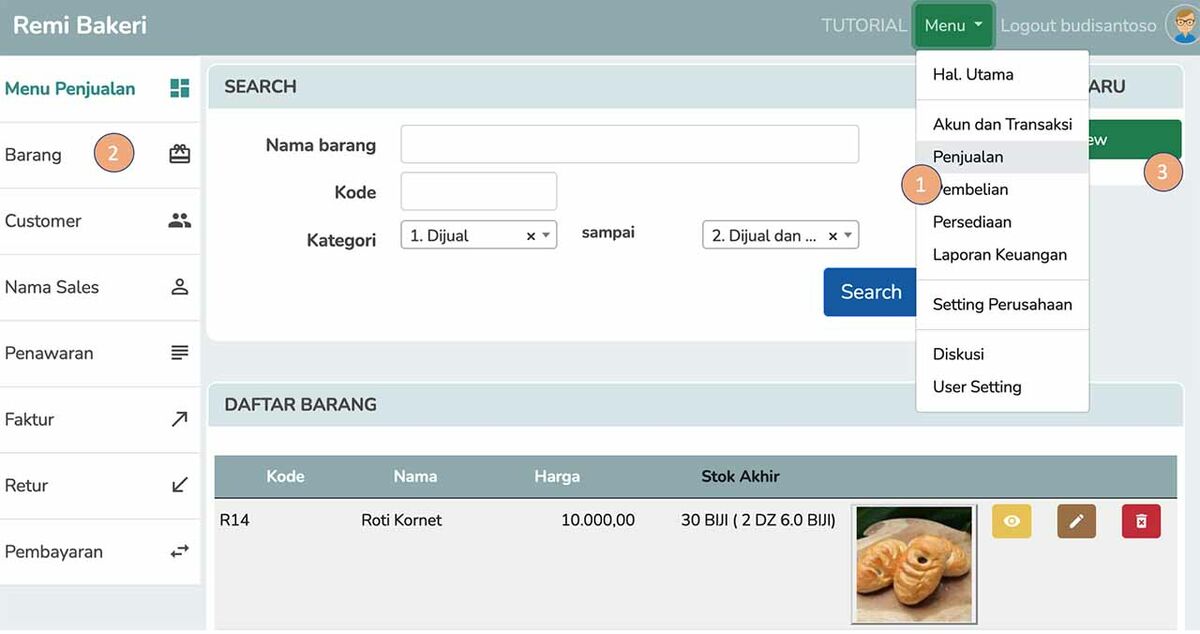Click the Nama Sales person icon
The height and width of the screenshot is (634, 1200).
coord(179,287)
